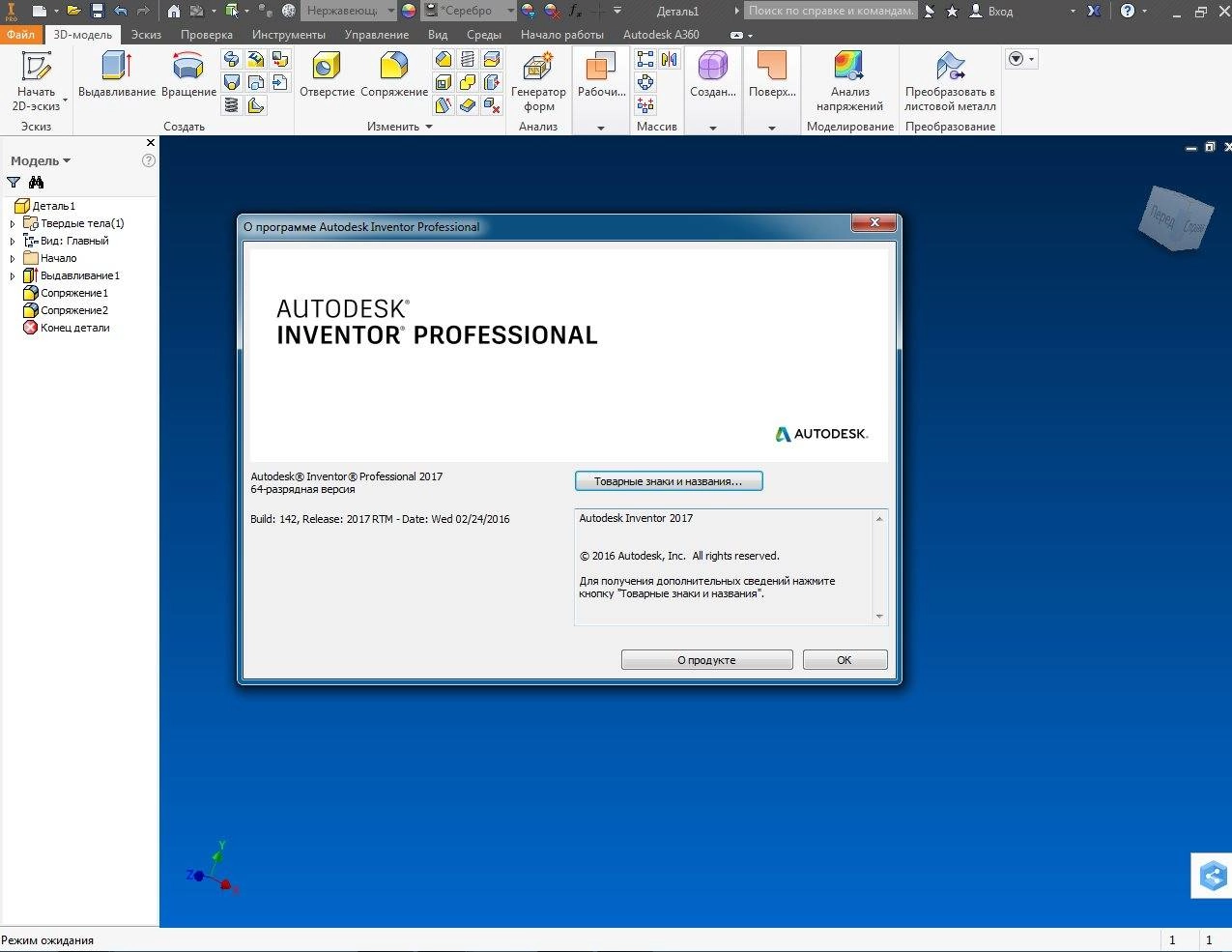Click the Import icon in Создать panel
This screenshot has height=952, width=1232.
tap(280, 83)
